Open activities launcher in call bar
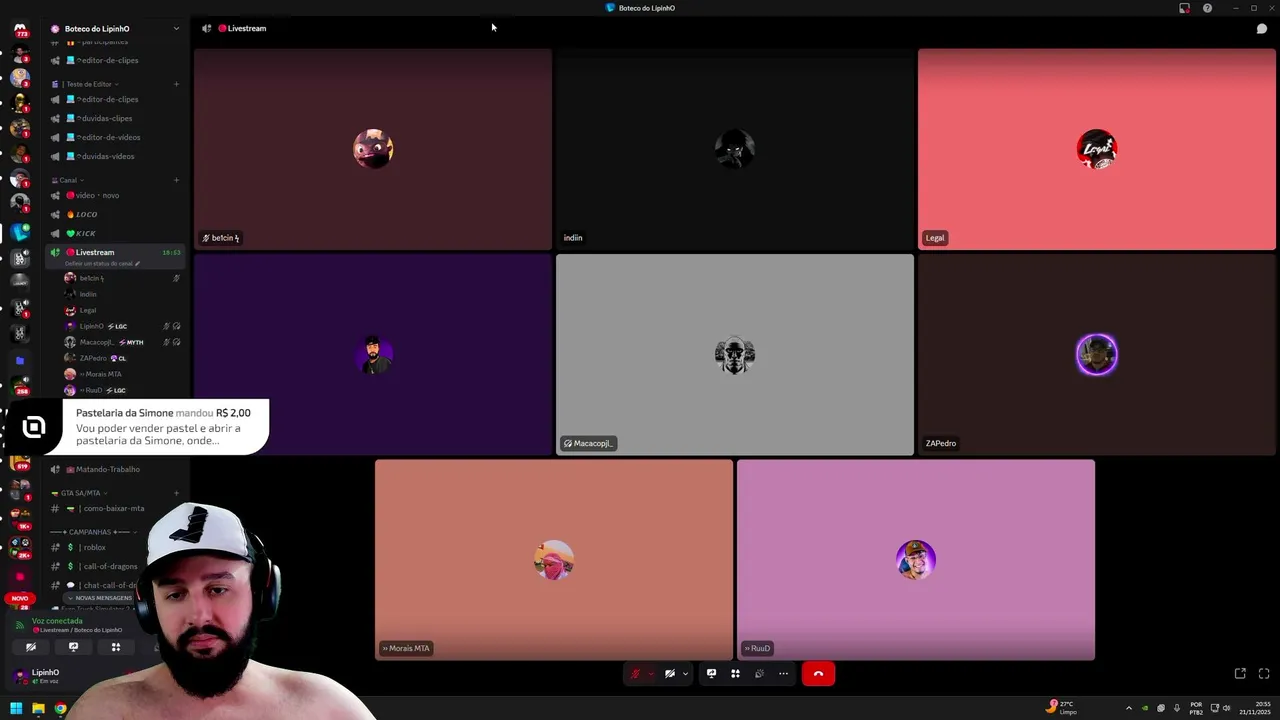The width and height of the screenshot is (1280, 720). point(735,674)
